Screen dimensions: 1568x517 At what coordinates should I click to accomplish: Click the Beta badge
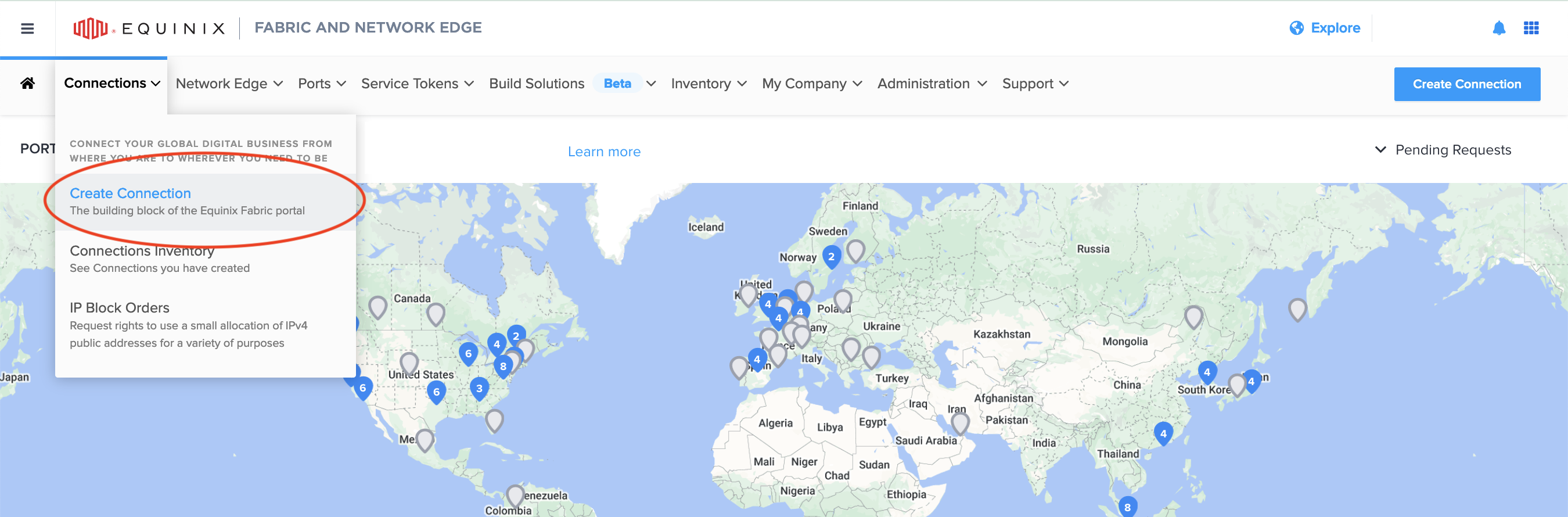click(617, 84)
